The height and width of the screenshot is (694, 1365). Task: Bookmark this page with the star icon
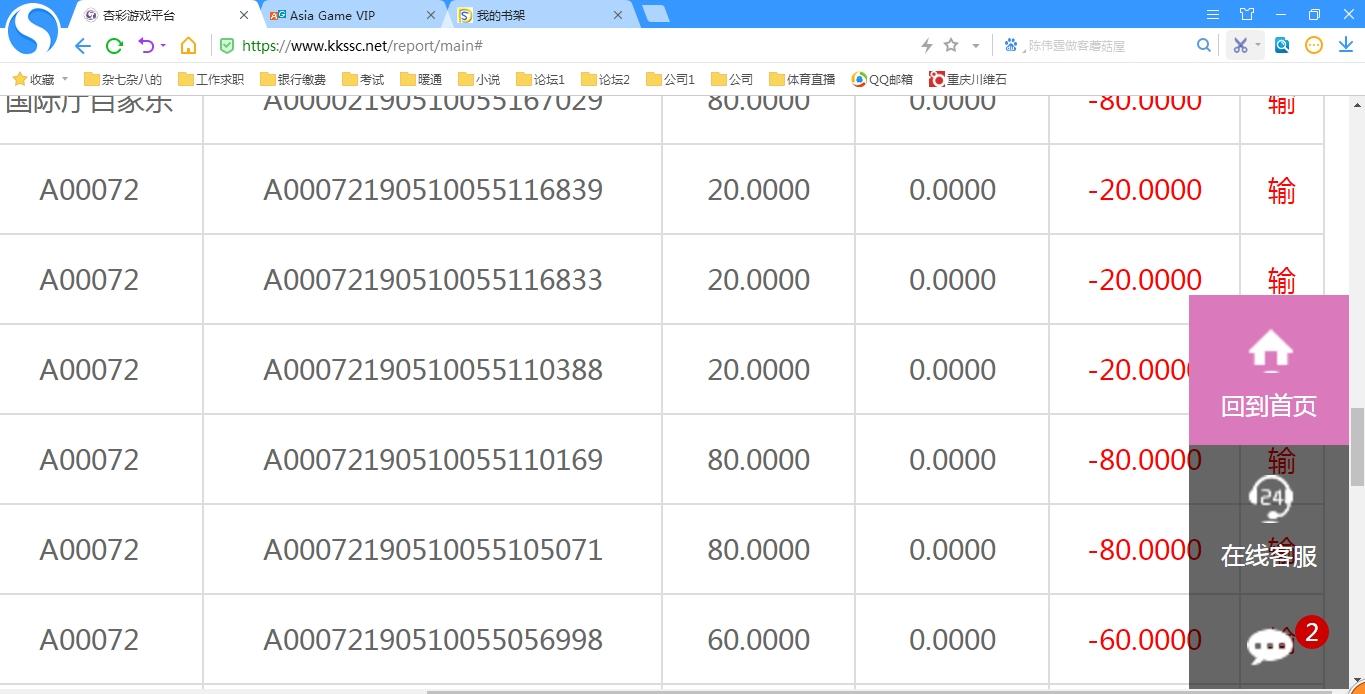pos(951,45)
